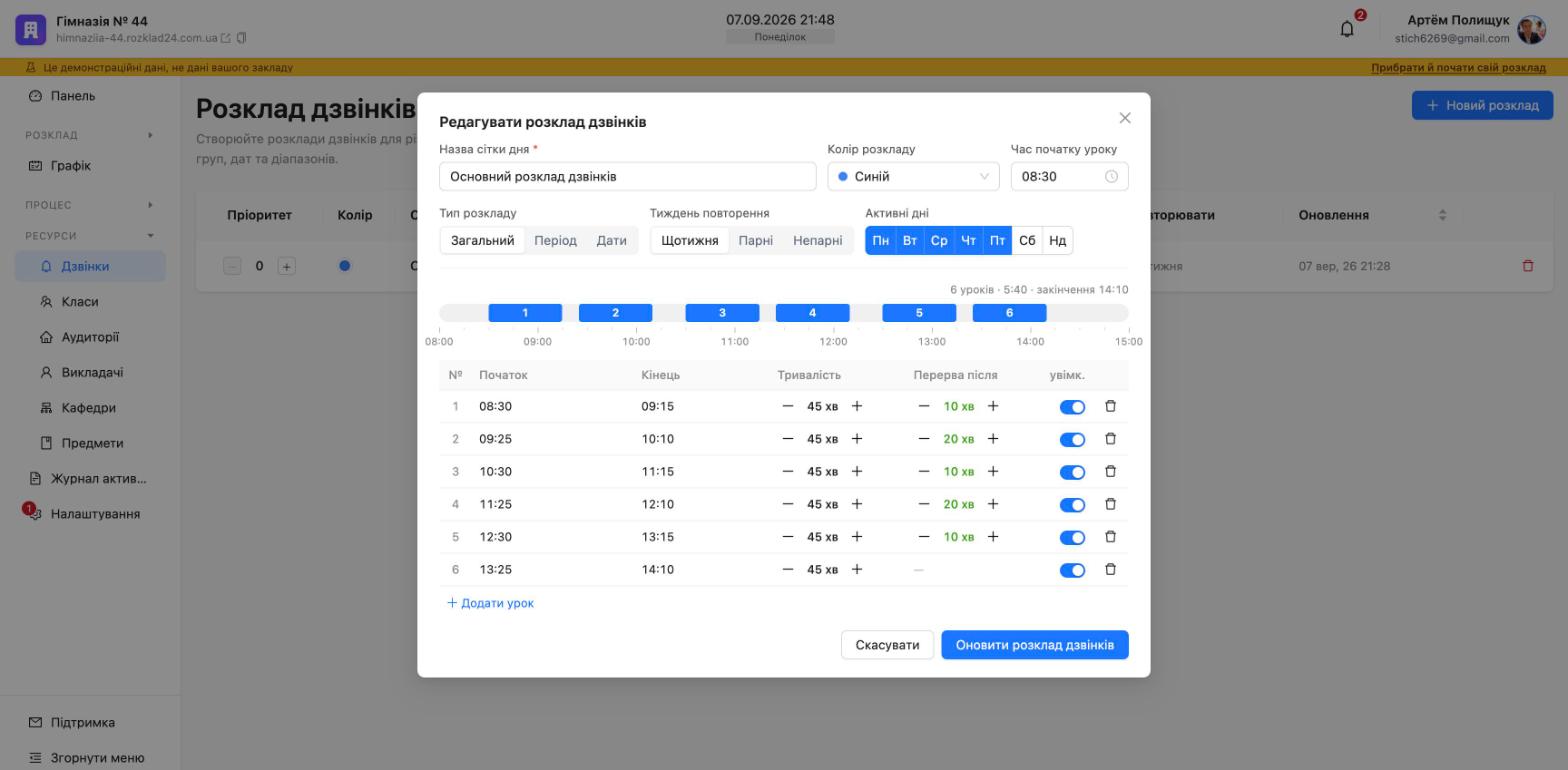Screen dimensions: 1568x770
Task: Select the Період schedule type
Action: pyautogui.click(x=555, y=240)
